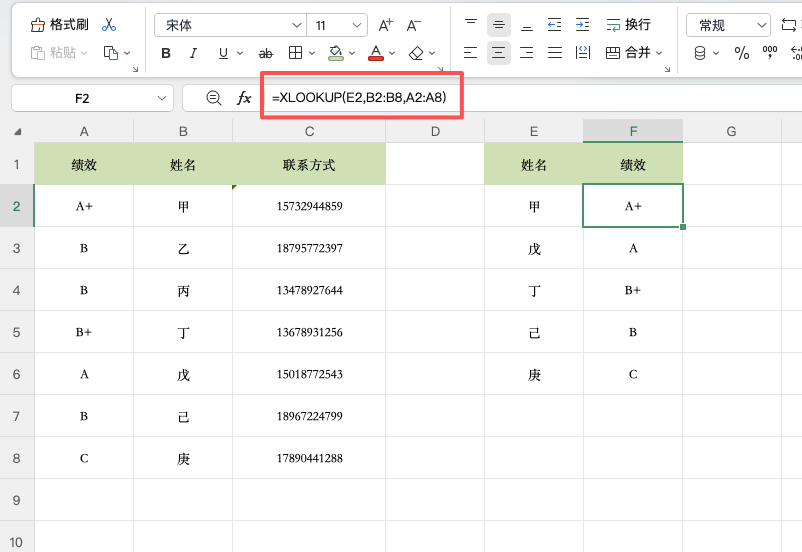Open the Clear options dropdown arrow

pyautogui.click(x=432, y=53)
